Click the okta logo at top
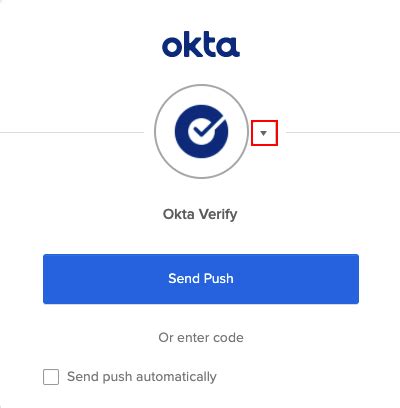Image resolution: width=400 pixels, height=408 pixels. coord(201,44)
